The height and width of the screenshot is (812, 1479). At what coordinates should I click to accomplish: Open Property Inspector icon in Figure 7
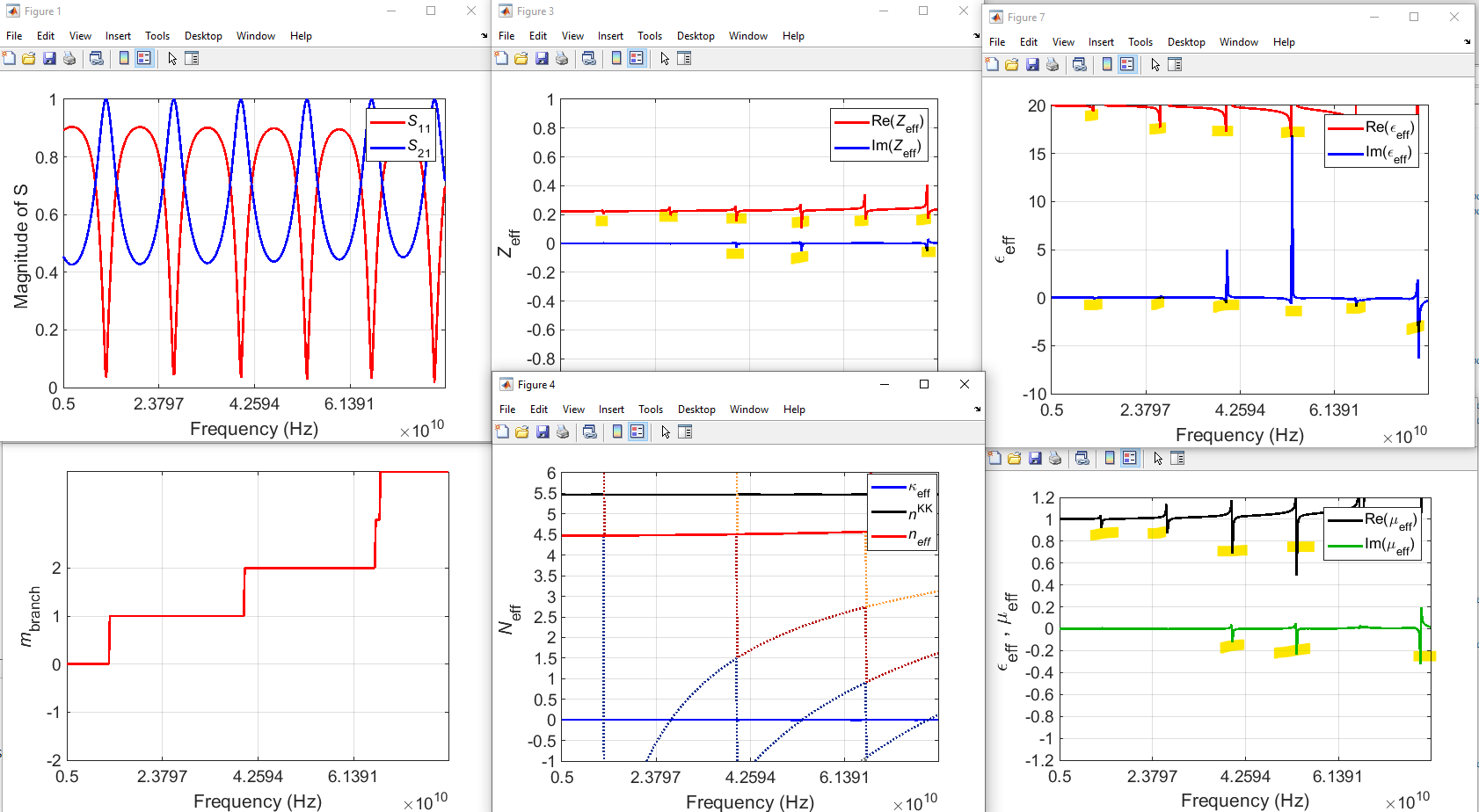click(x=1175, y=64)
